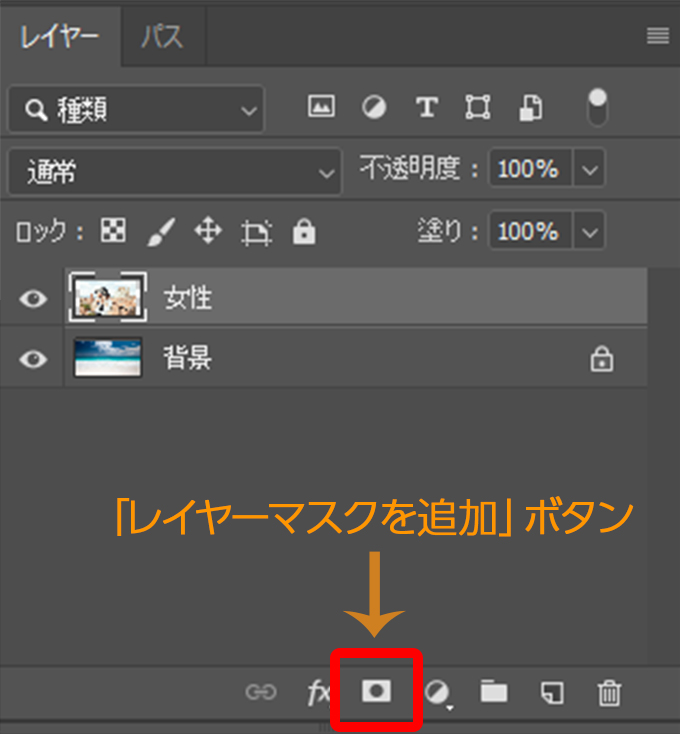Open the layer style fx menu
The height and width of the screenshot is (734, 680).
click(x=318, y=692)
